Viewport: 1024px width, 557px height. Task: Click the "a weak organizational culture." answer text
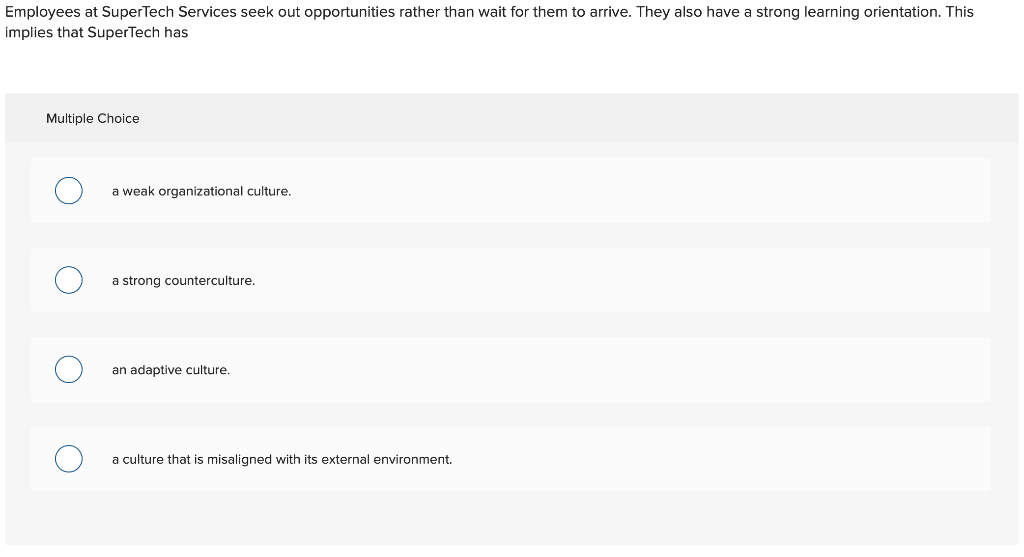(x=201, y=191)
